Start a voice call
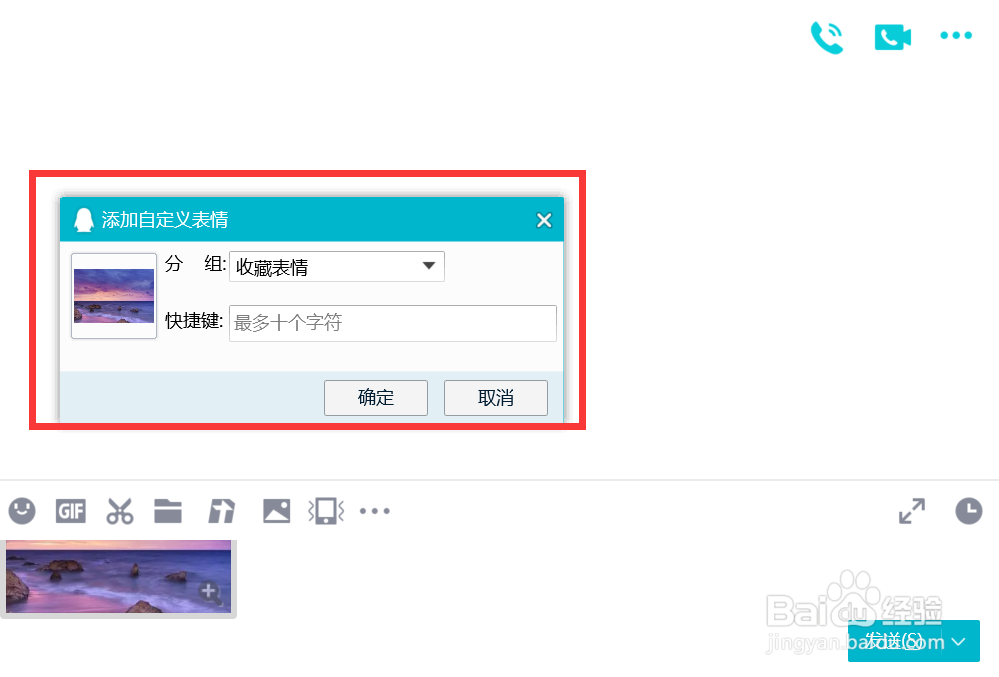The height and width of the screenshot is (677, 999). pos(827,36)
